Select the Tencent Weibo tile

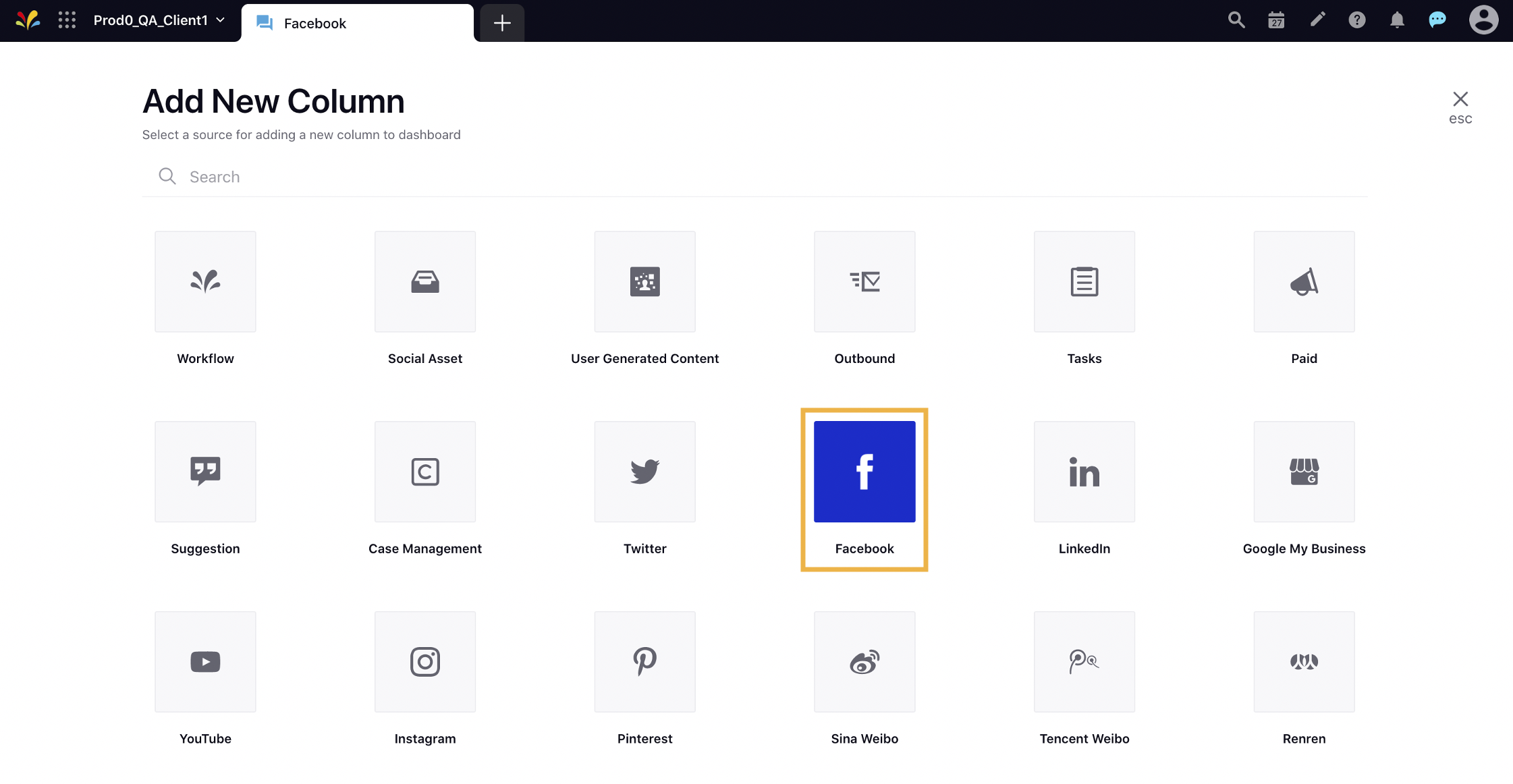coord(1084,662)
